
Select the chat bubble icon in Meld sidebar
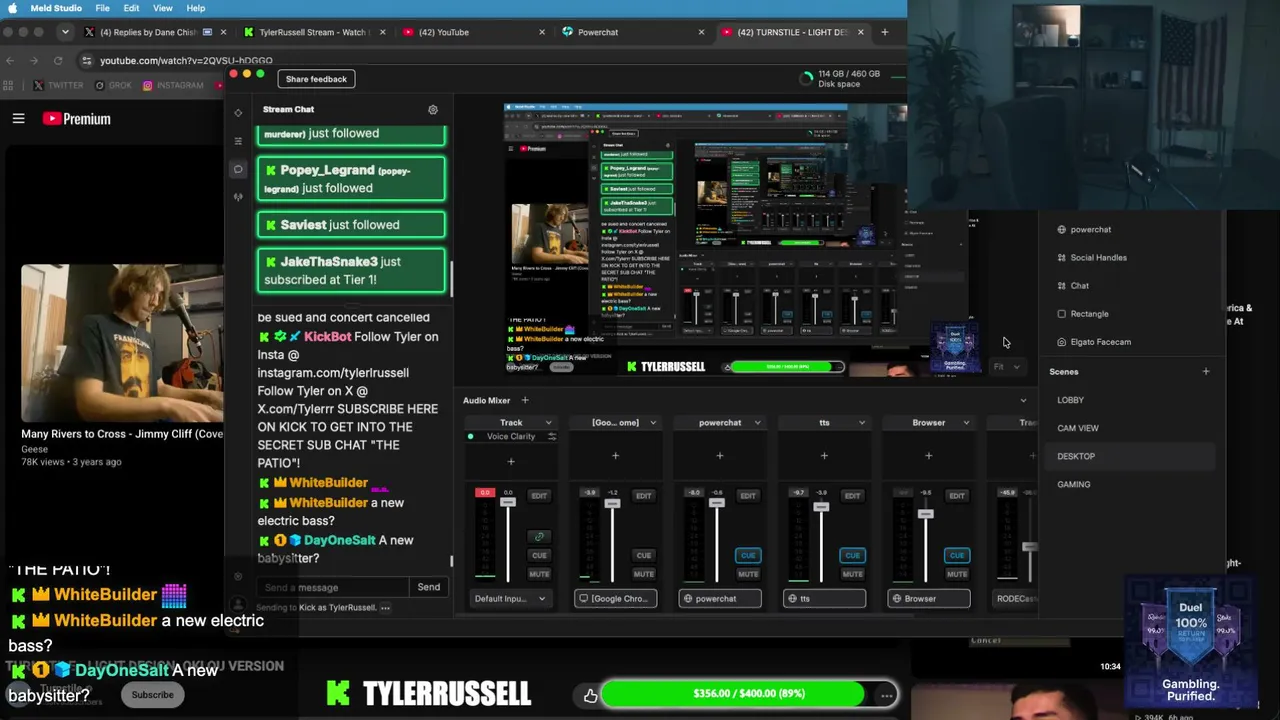pyautogui.click(x=238, y=169)
